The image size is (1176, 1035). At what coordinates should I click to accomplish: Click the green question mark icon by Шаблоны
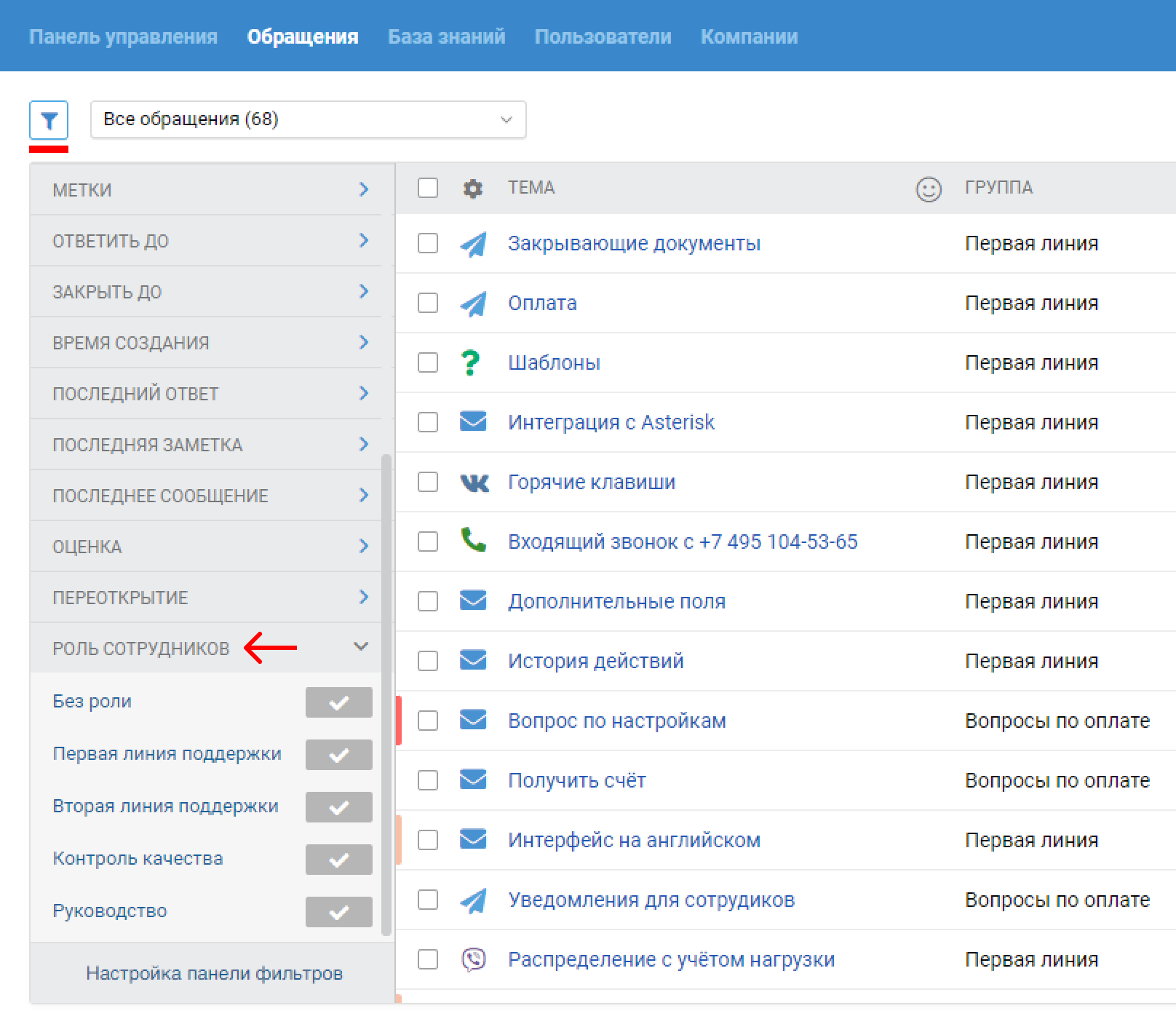[x=471, y=362]
